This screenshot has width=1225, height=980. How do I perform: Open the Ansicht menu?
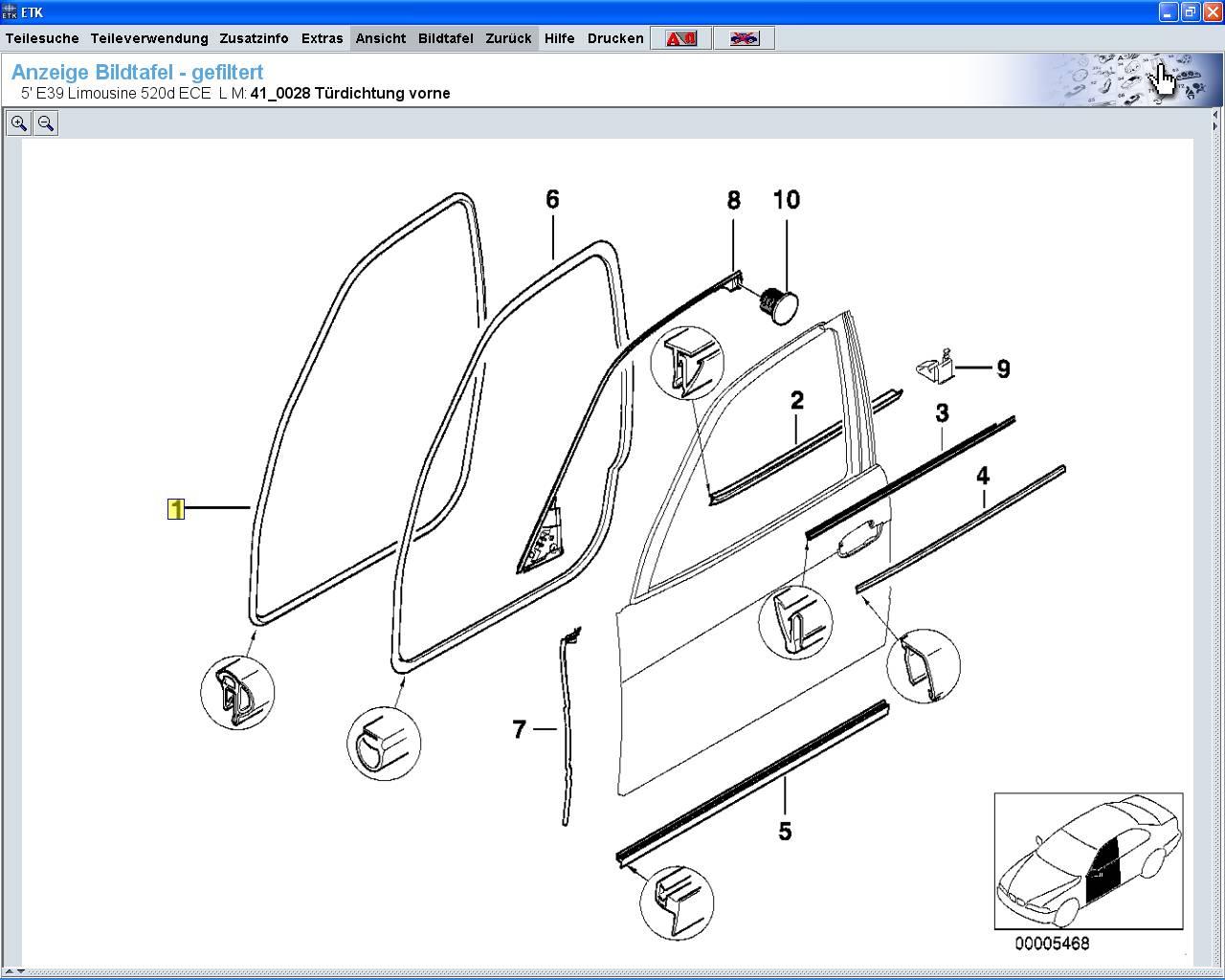tap(381, 38)
